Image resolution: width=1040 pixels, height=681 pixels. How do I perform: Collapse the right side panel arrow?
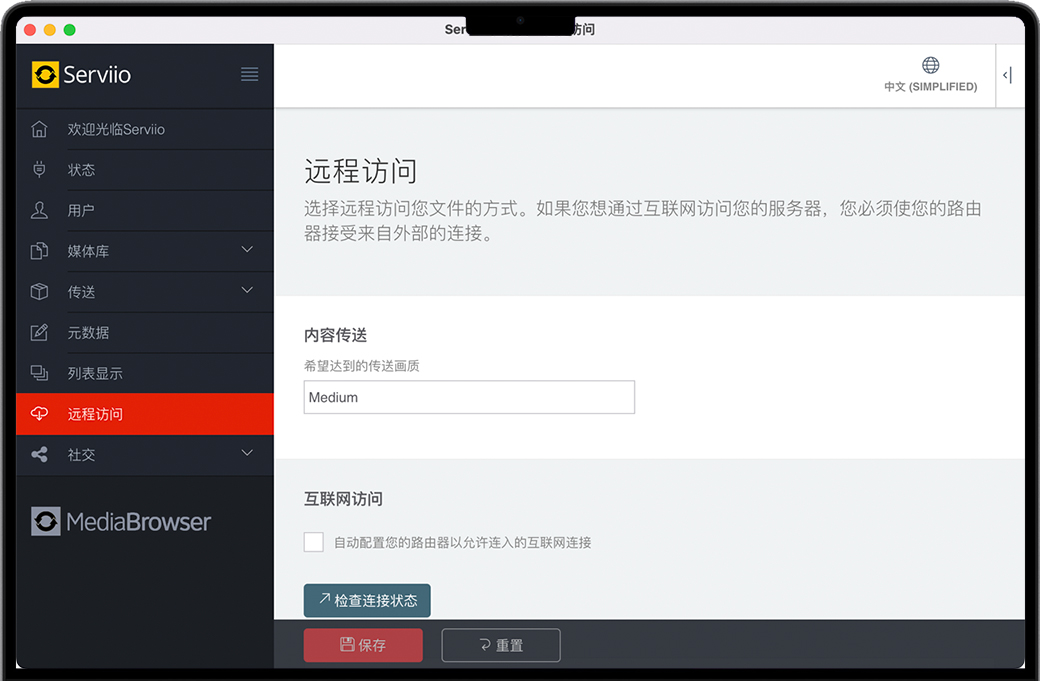tap(1008, 75)
